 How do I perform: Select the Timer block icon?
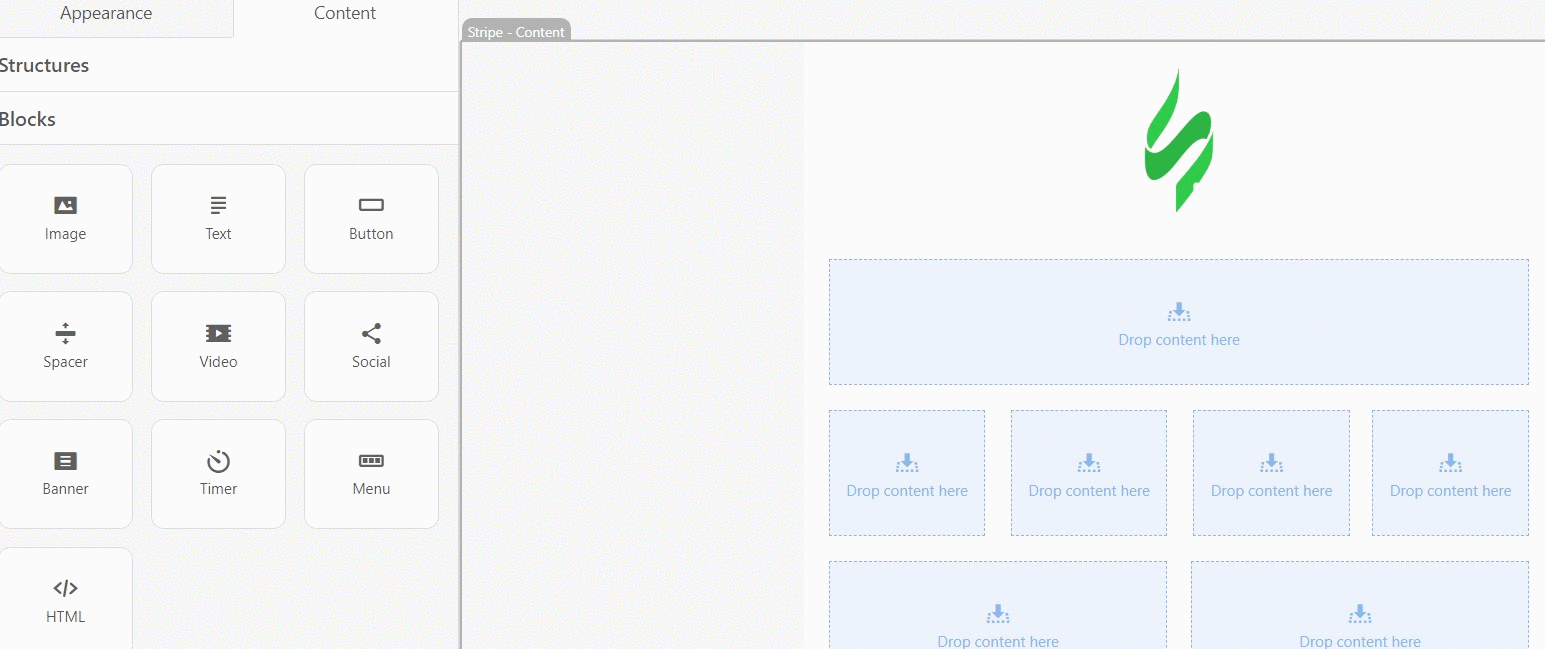pos(218,461)
